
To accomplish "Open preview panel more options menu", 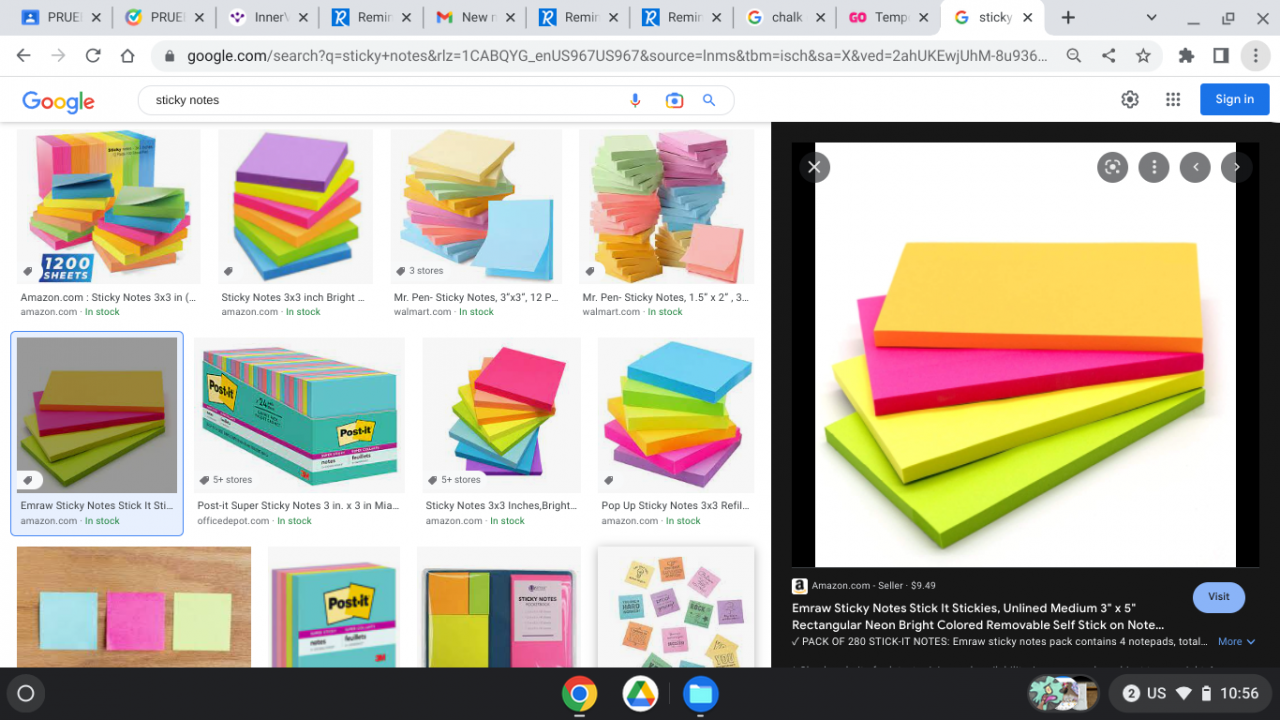I will coord(1154,167).
